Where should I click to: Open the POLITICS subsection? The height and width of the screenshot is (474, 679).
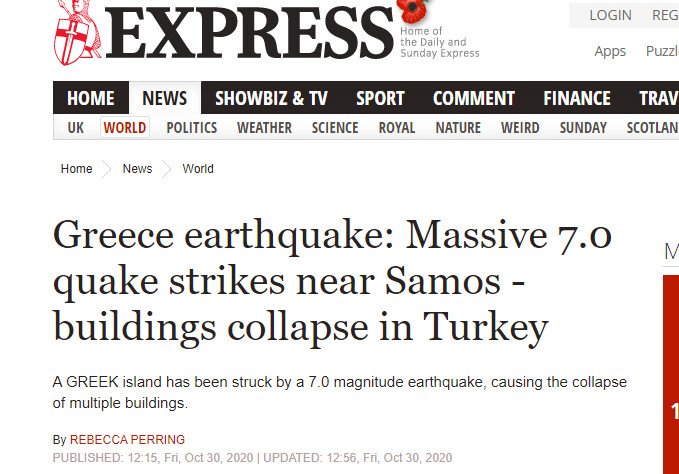coord(192,128)
